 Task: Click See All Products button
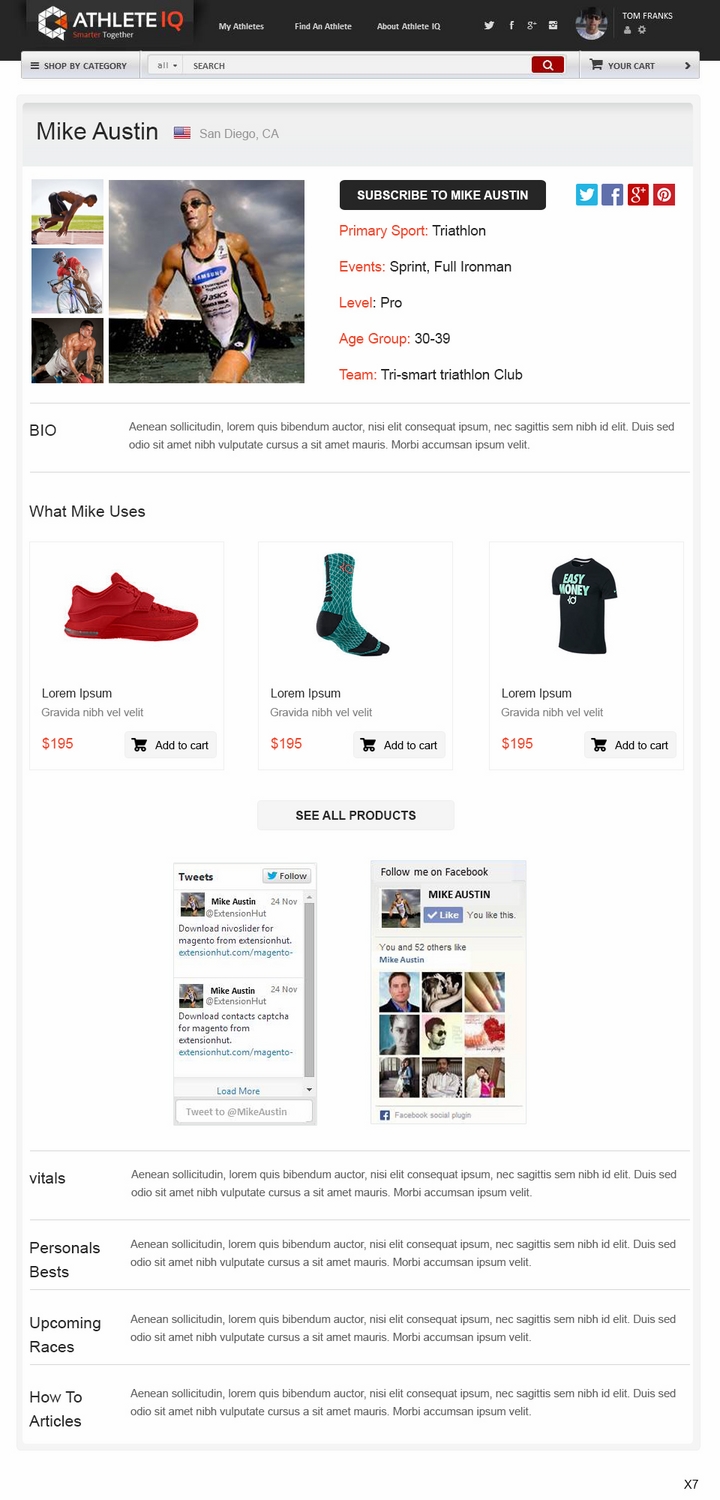pyautogui.click(x=356, y=815)
